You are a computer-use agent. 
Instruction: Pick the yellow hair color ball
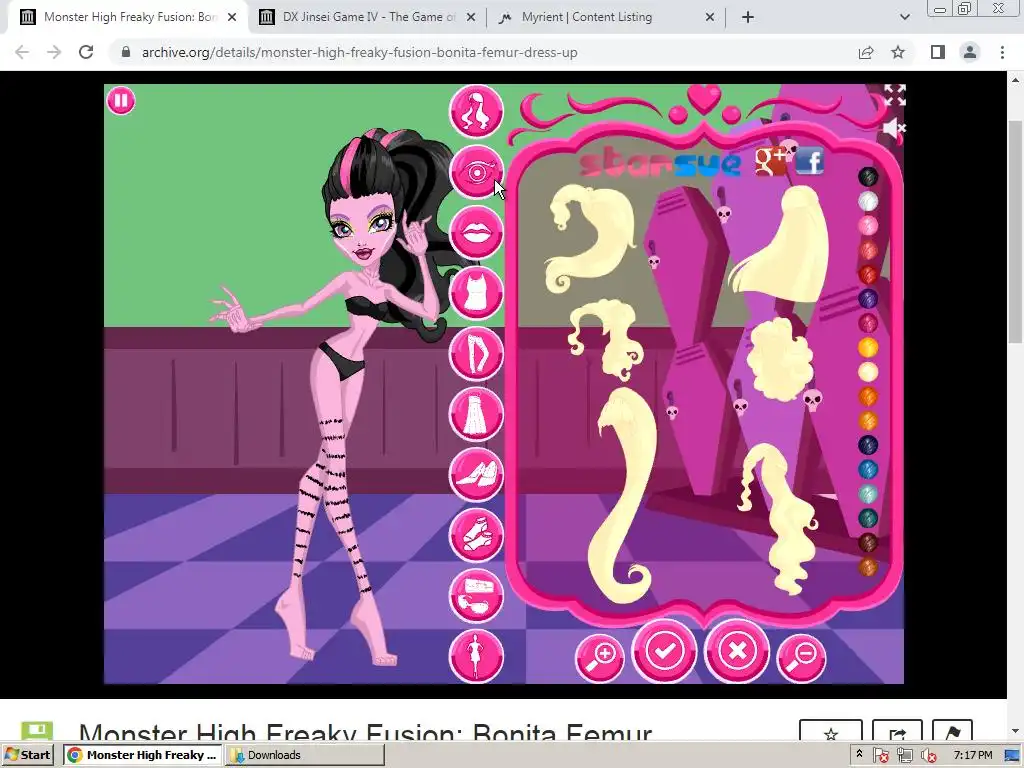pyautogui.click(x=868, y=347)
